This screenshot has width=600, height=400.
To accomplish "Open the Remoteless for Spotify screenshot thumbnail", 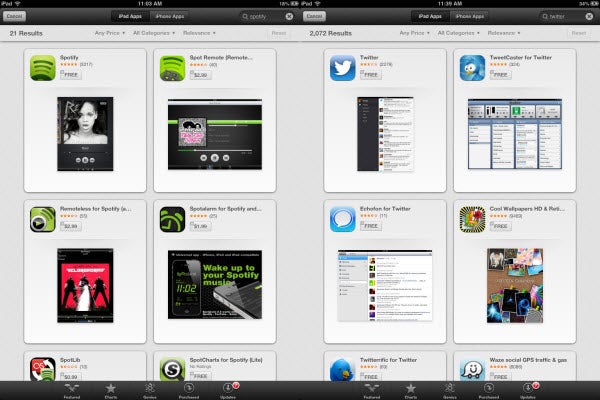I will 85,286.
